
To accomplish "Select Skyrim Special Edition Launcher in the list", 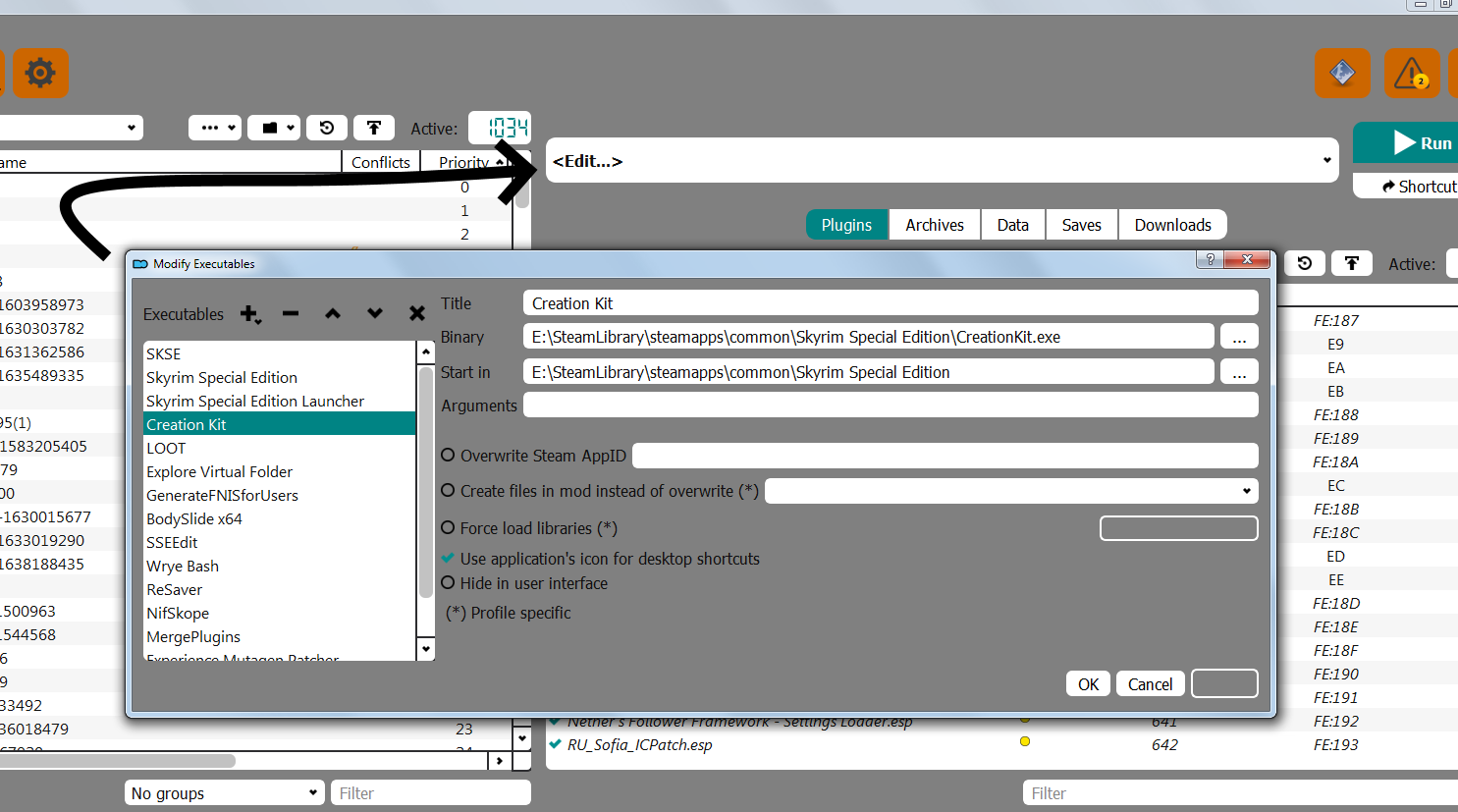I will (x=280, y=401).
